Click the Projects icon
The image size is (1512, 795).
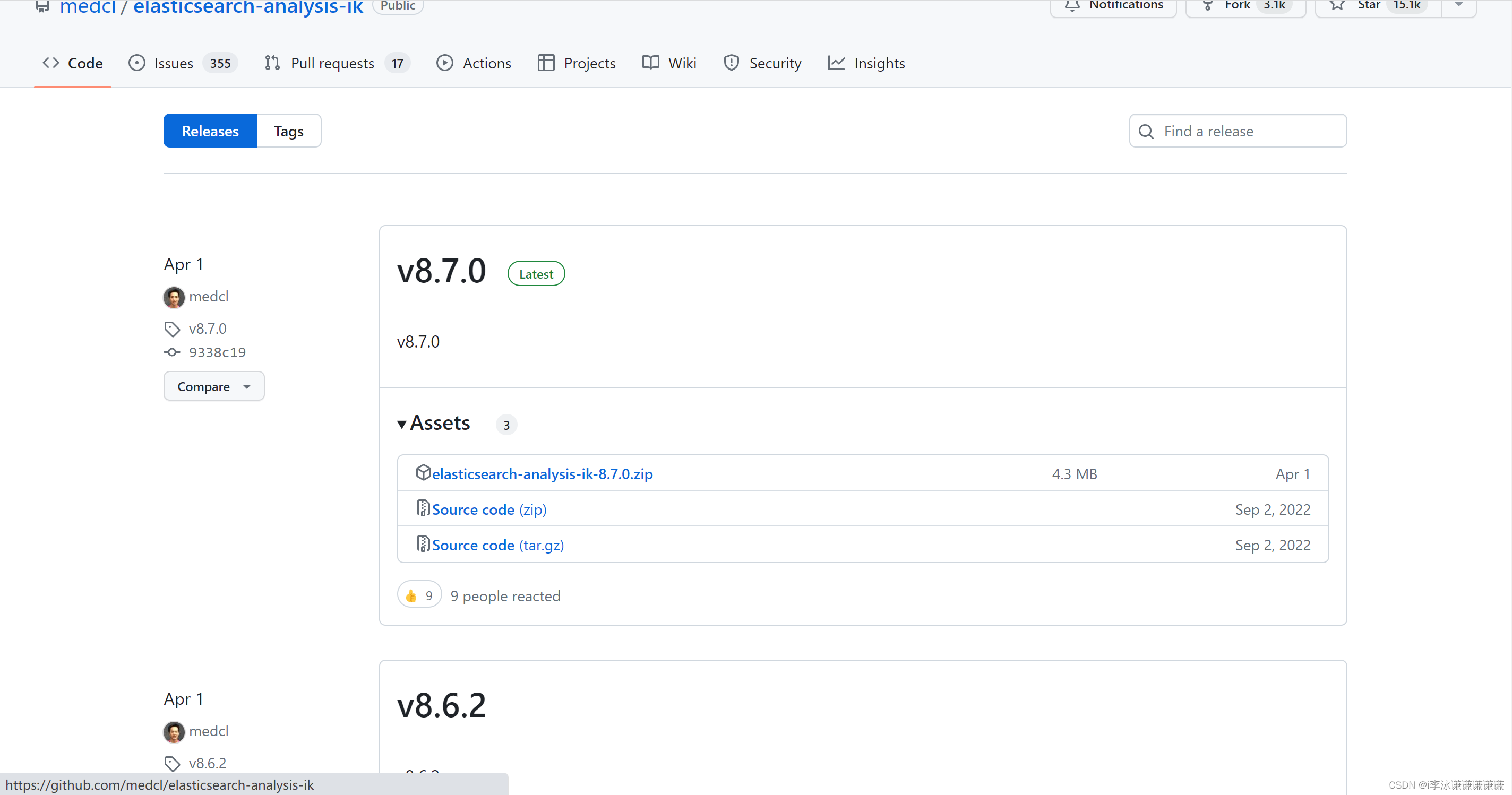[x=545, y=63]
